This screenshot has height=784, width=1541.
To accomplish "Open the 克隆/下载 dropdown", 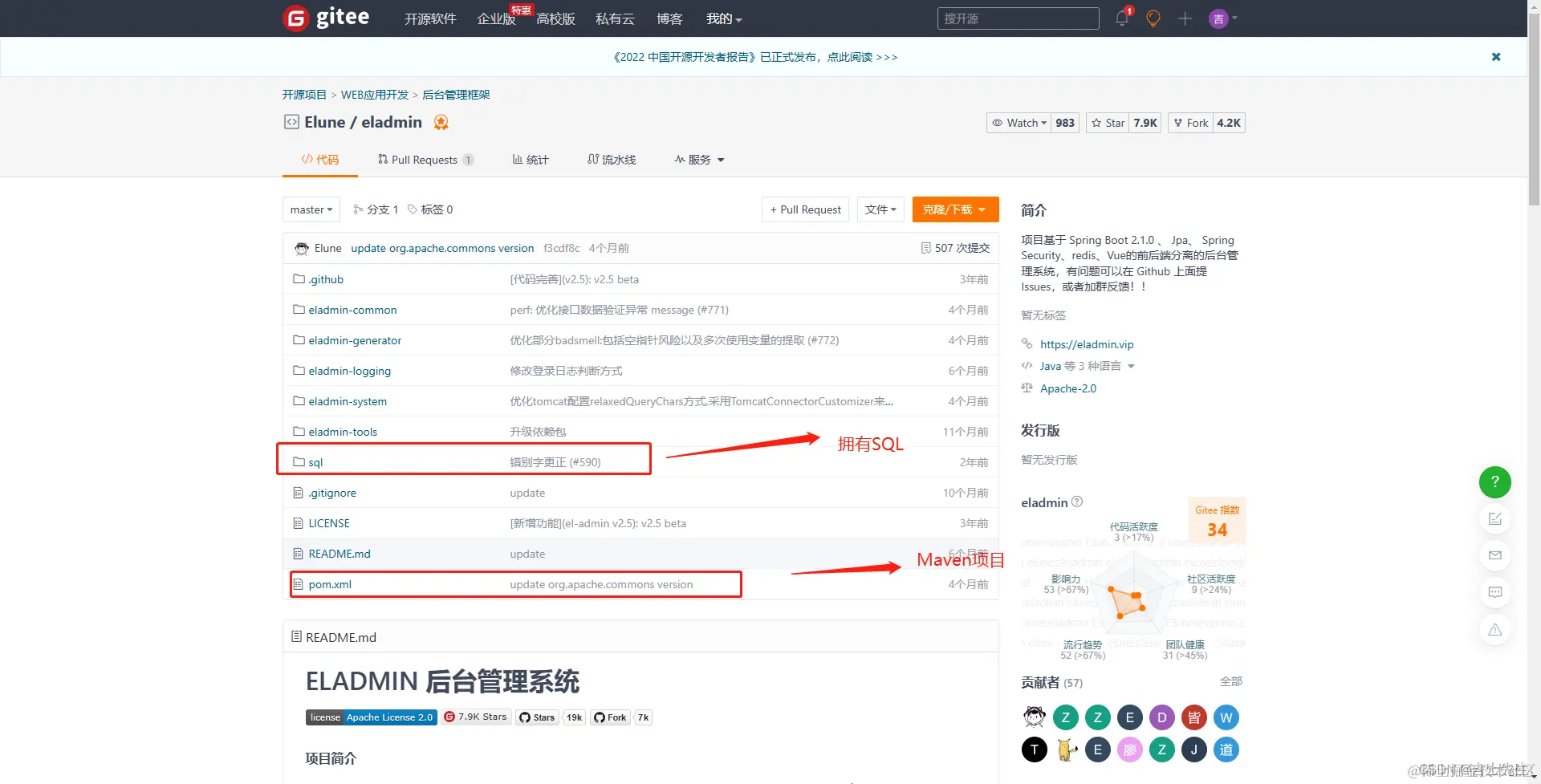I will tap(955, 209).
